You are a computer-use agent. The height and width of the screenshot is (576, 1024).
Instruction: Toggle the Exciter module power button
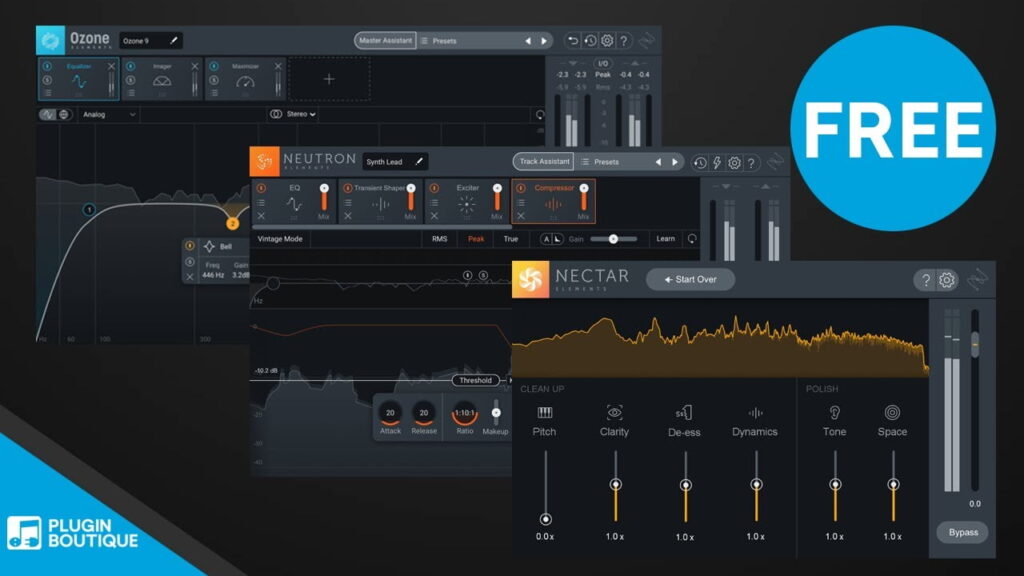point(434,188)
